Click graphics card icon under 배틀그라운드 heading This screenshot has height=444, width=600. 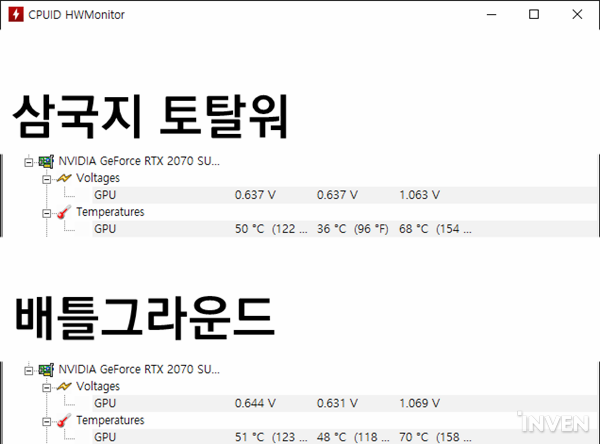click(46, 370)
